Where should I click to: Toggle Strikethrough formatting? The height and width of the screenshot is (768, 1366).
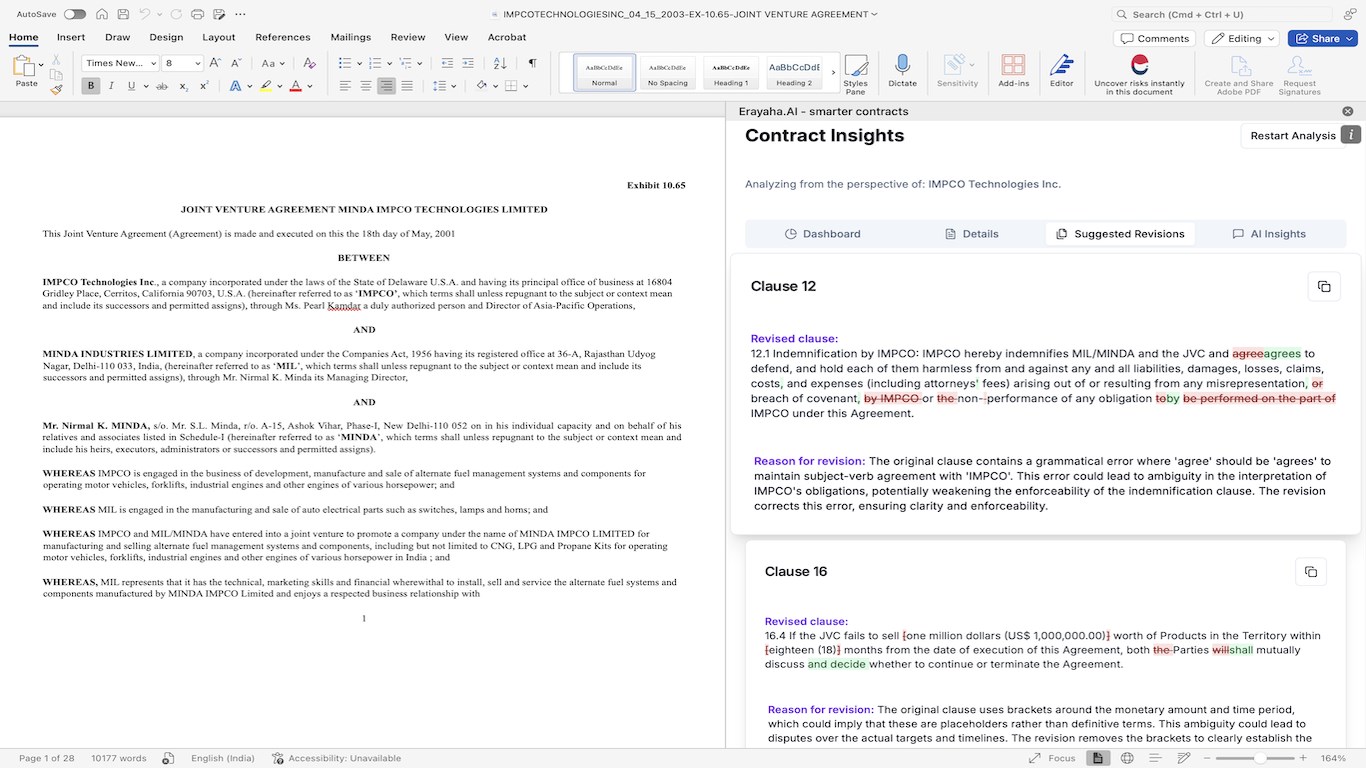(162, 86)
